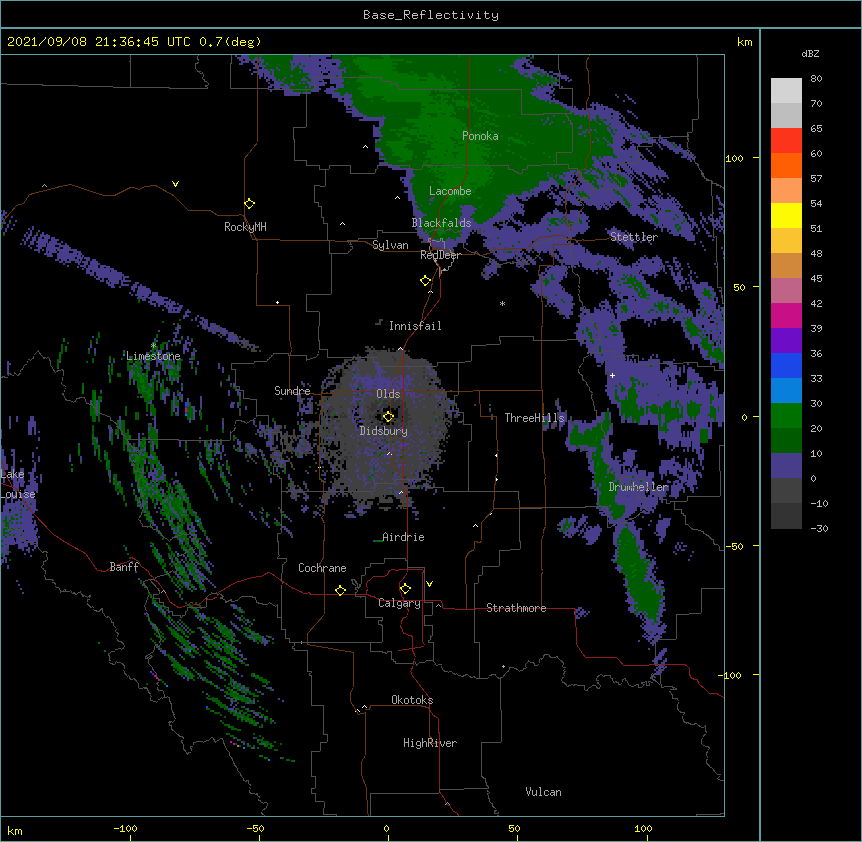The image size is (862, 842).
Task: Click the Olds label
Action: tap(388, 394)
